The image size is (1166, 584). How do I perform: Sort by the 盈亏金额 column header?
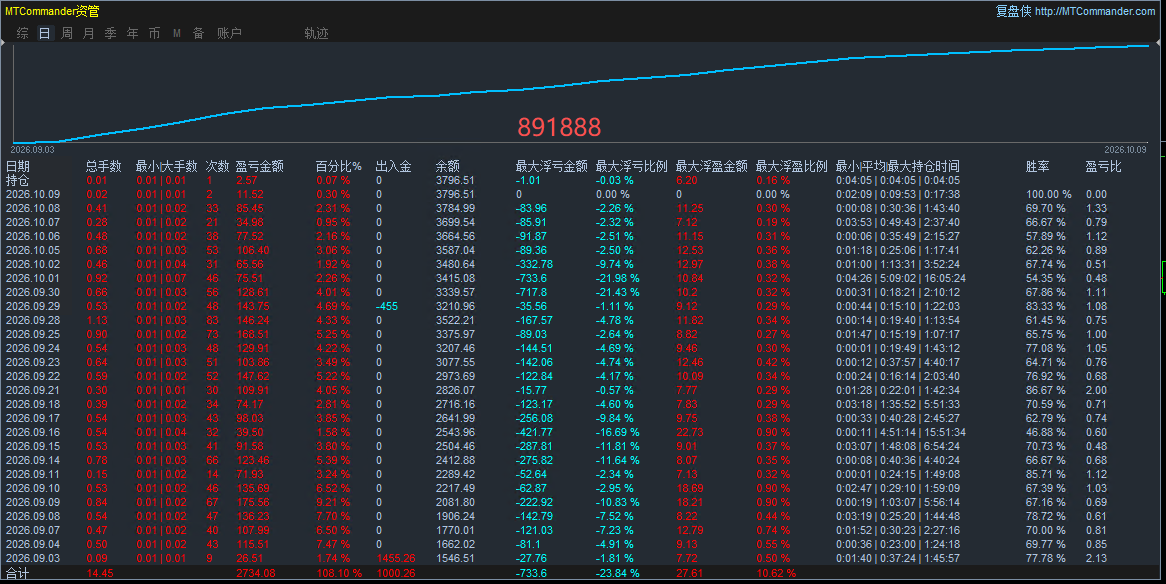click(x=260, y=166)
